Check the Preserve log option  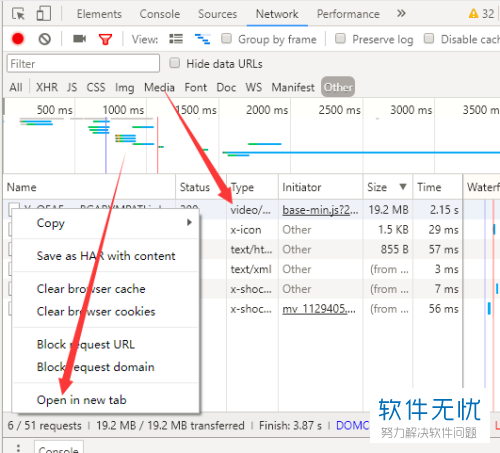[340, 39]
